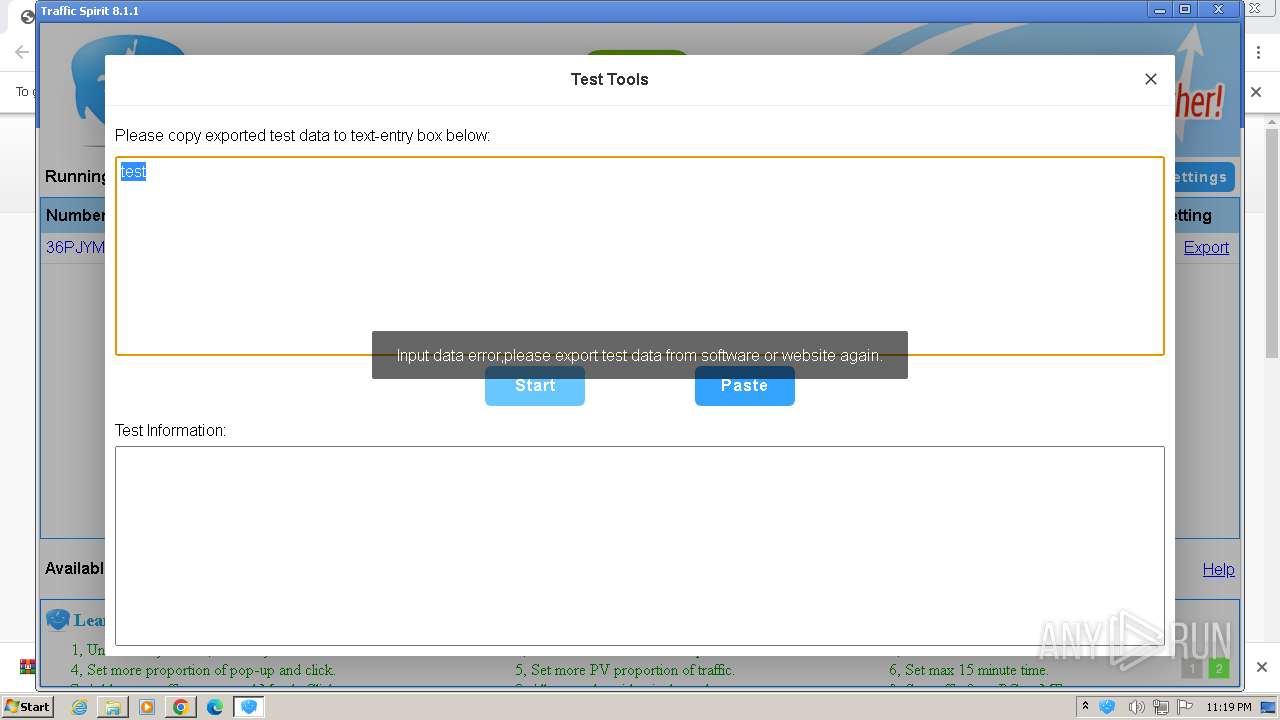Viewport: 1280px width, 720px height.
Task: Click the selected word 'test' in the box
Action: 133,172
